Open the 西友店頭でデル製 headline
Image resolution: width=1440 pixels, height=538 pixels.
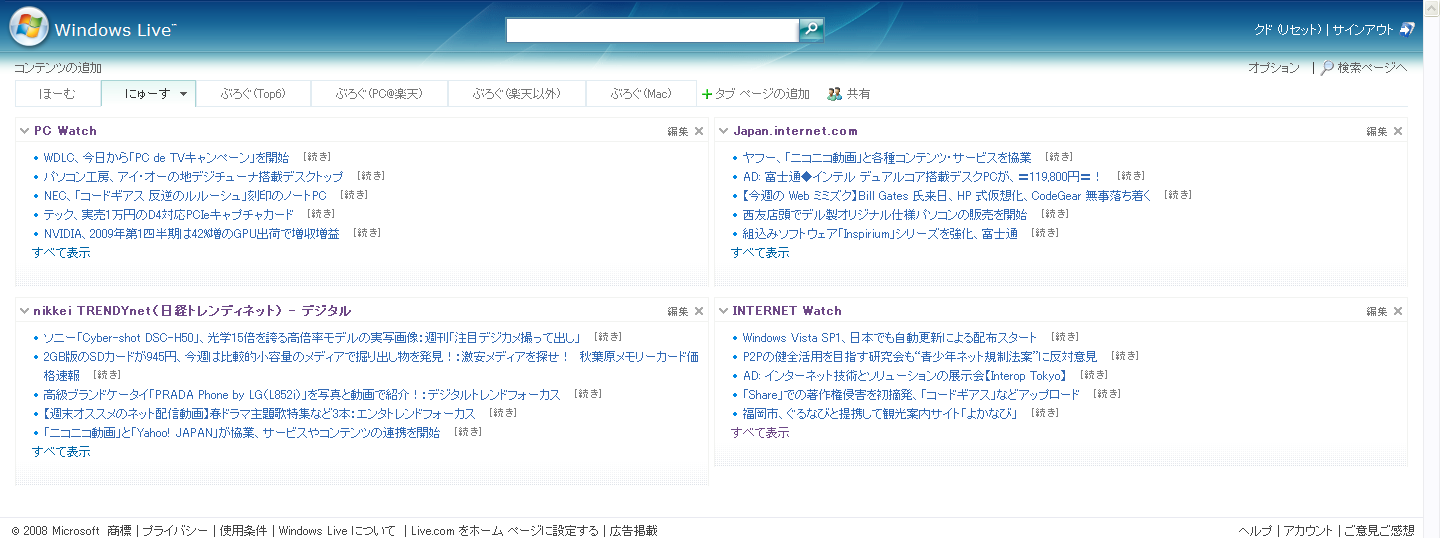coord(884,214)
